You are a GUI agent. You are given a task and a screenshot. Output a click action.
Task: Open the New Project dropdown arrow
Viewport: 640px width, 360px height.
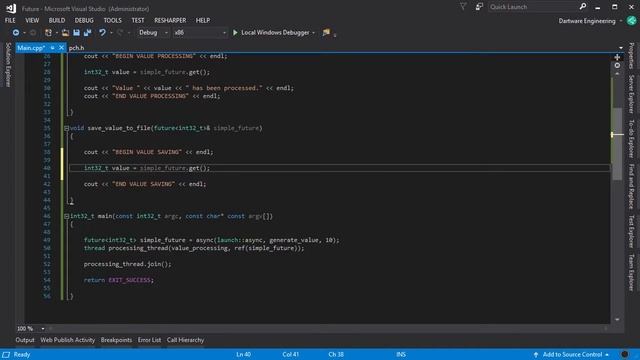coord(56,33)
